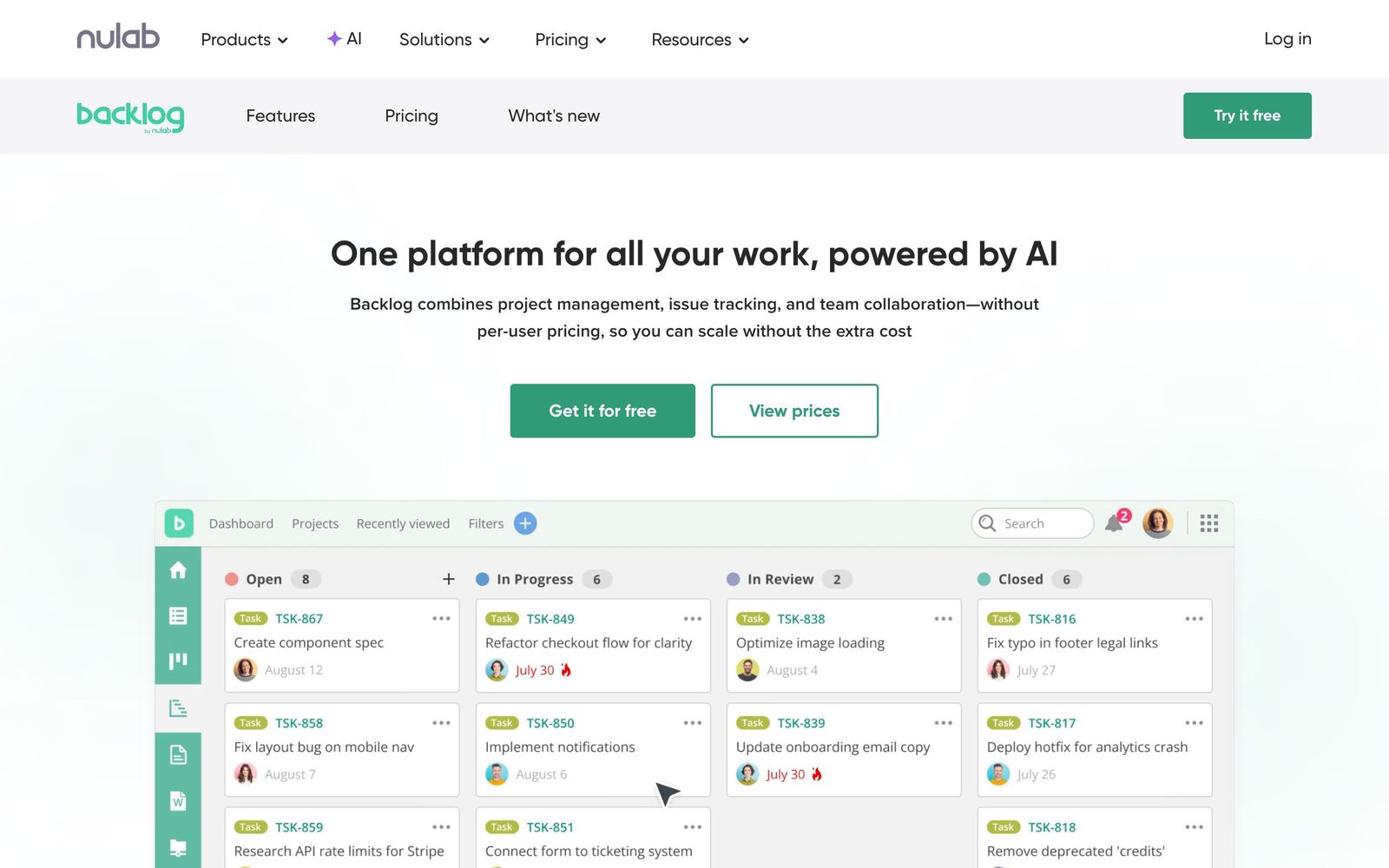Expand the top Pricing dropdown
This screenshot has width=1389, height=868.
tap(570, 40)
